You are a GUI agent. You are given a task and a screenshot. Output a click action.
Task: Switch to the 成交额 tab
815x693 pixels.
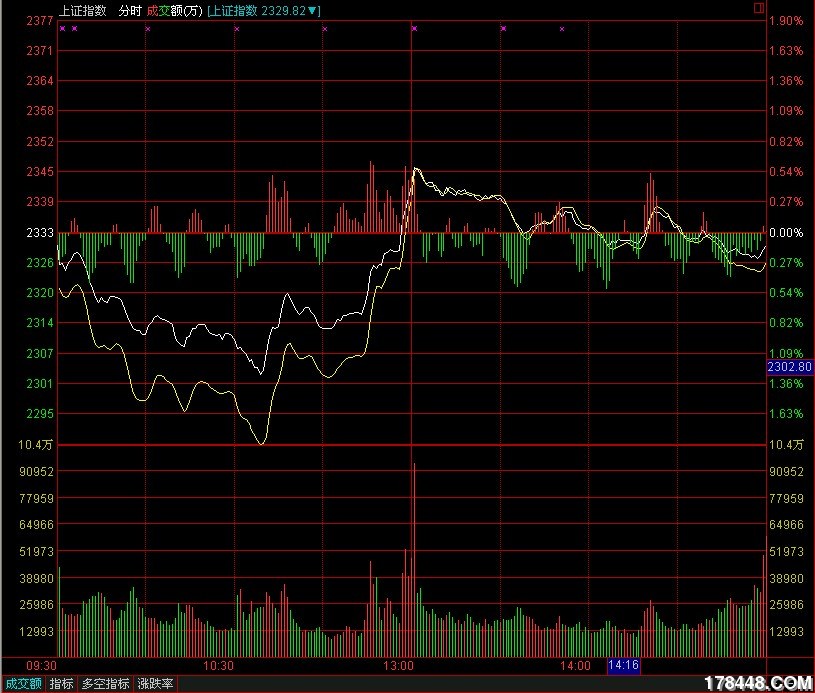[22, 684]
